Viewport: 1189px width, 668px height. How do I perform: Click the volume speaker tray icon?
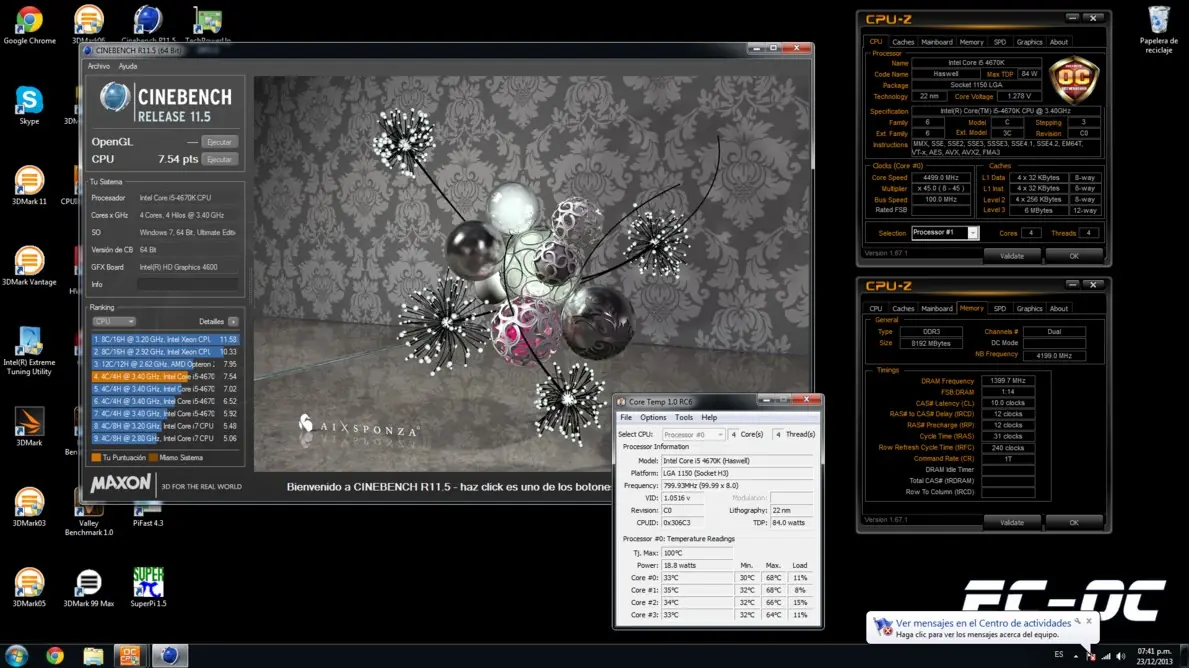click(x=1121, y=656)
